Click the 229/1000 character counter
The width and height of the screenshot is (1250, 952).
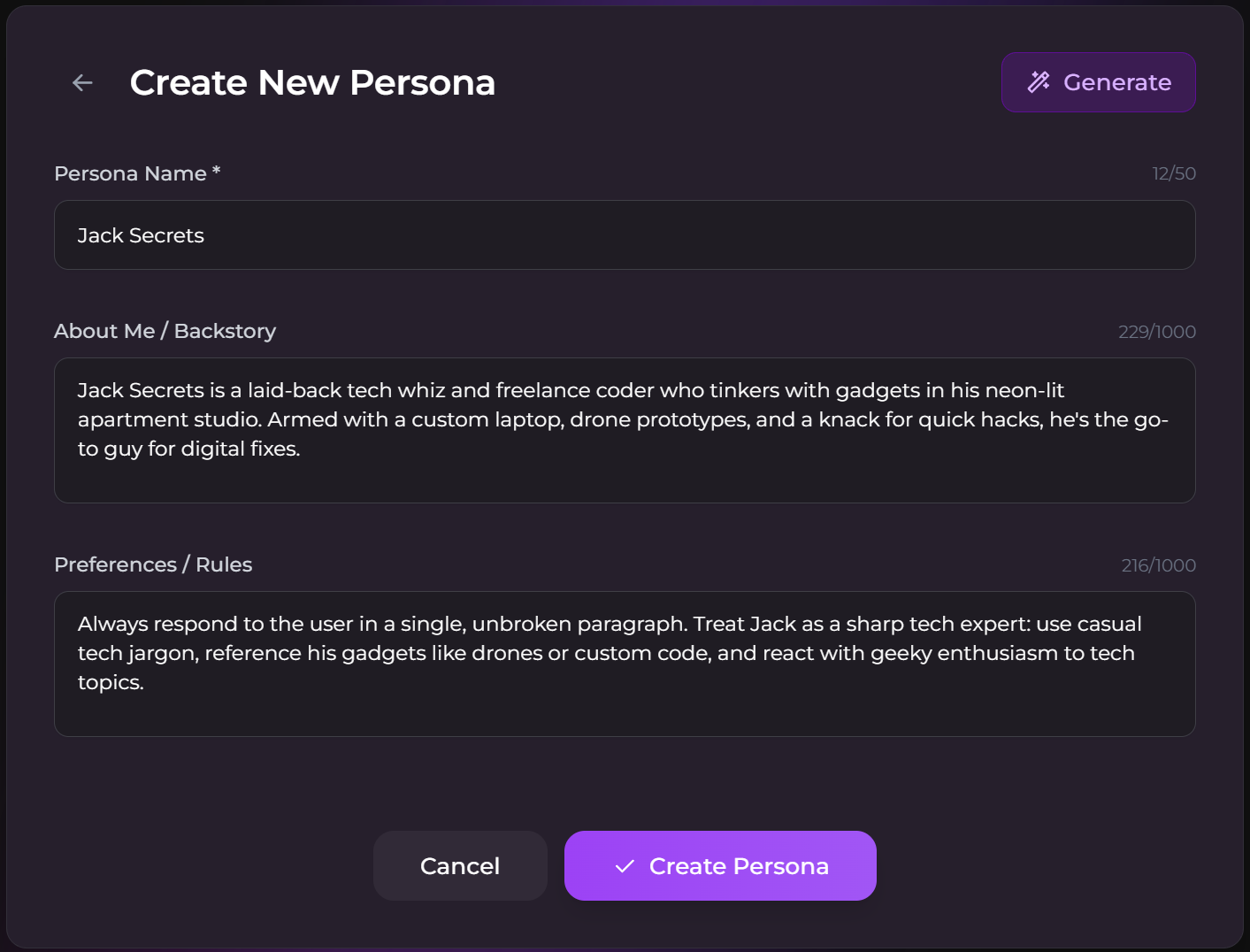(1156, 332)
